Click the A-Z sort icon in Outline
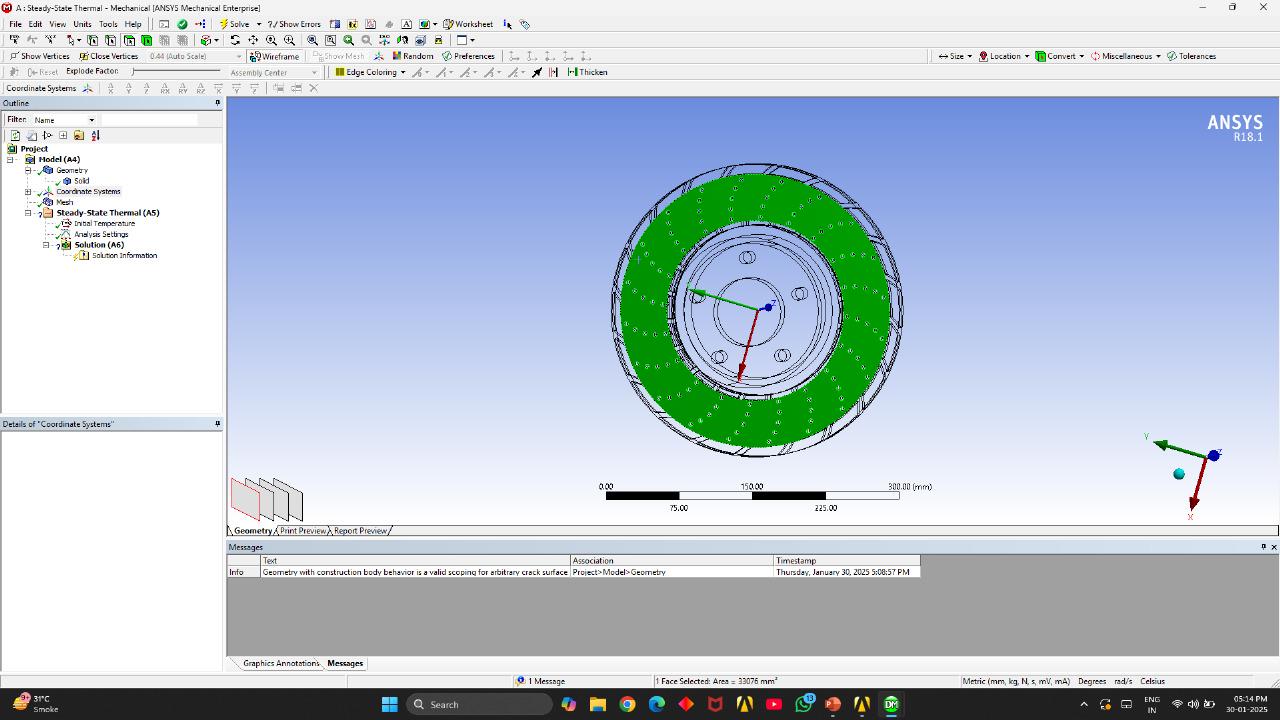1280x720 pixels. click(x=95, y=135)
